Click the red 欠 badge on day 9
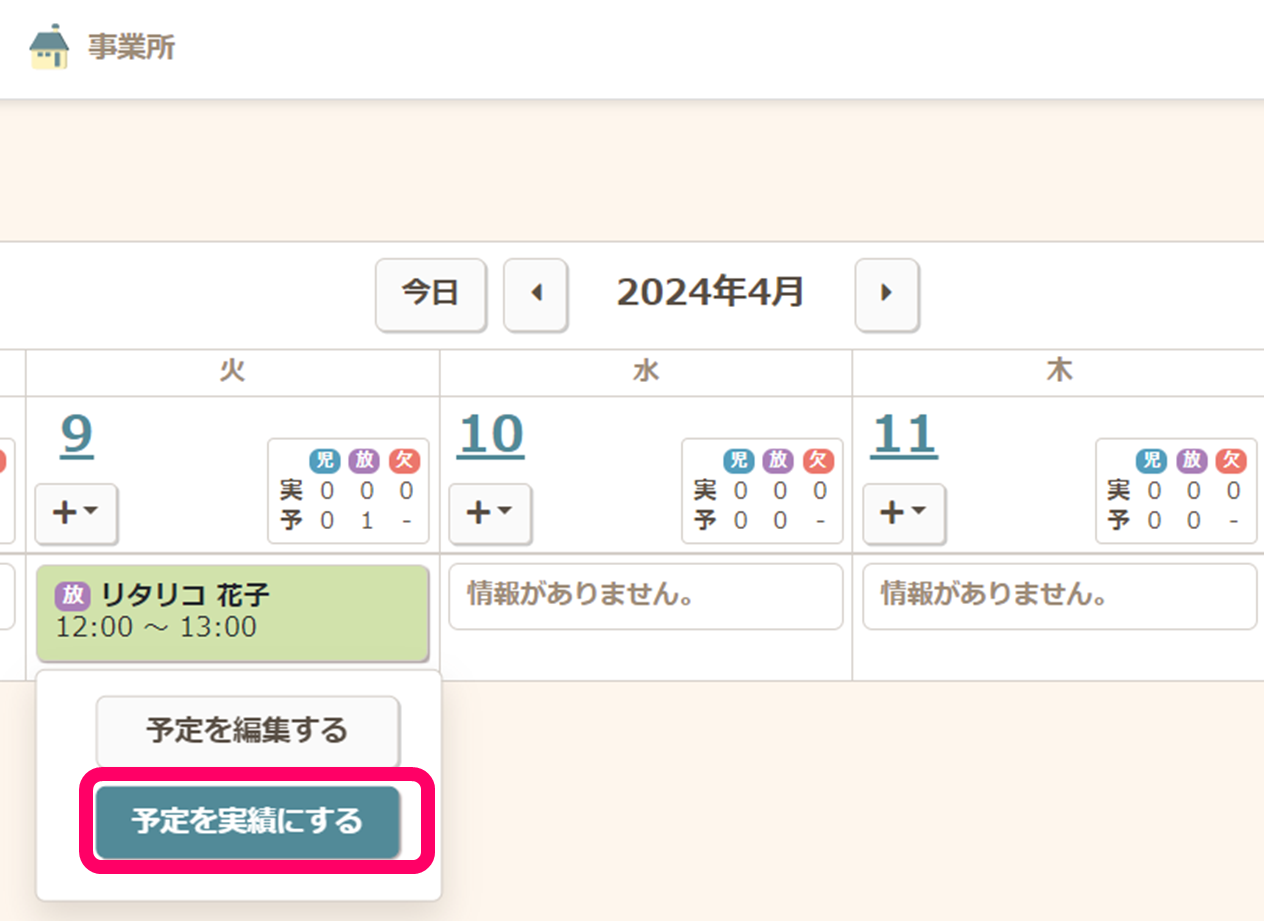 click(x=405, y=460)
